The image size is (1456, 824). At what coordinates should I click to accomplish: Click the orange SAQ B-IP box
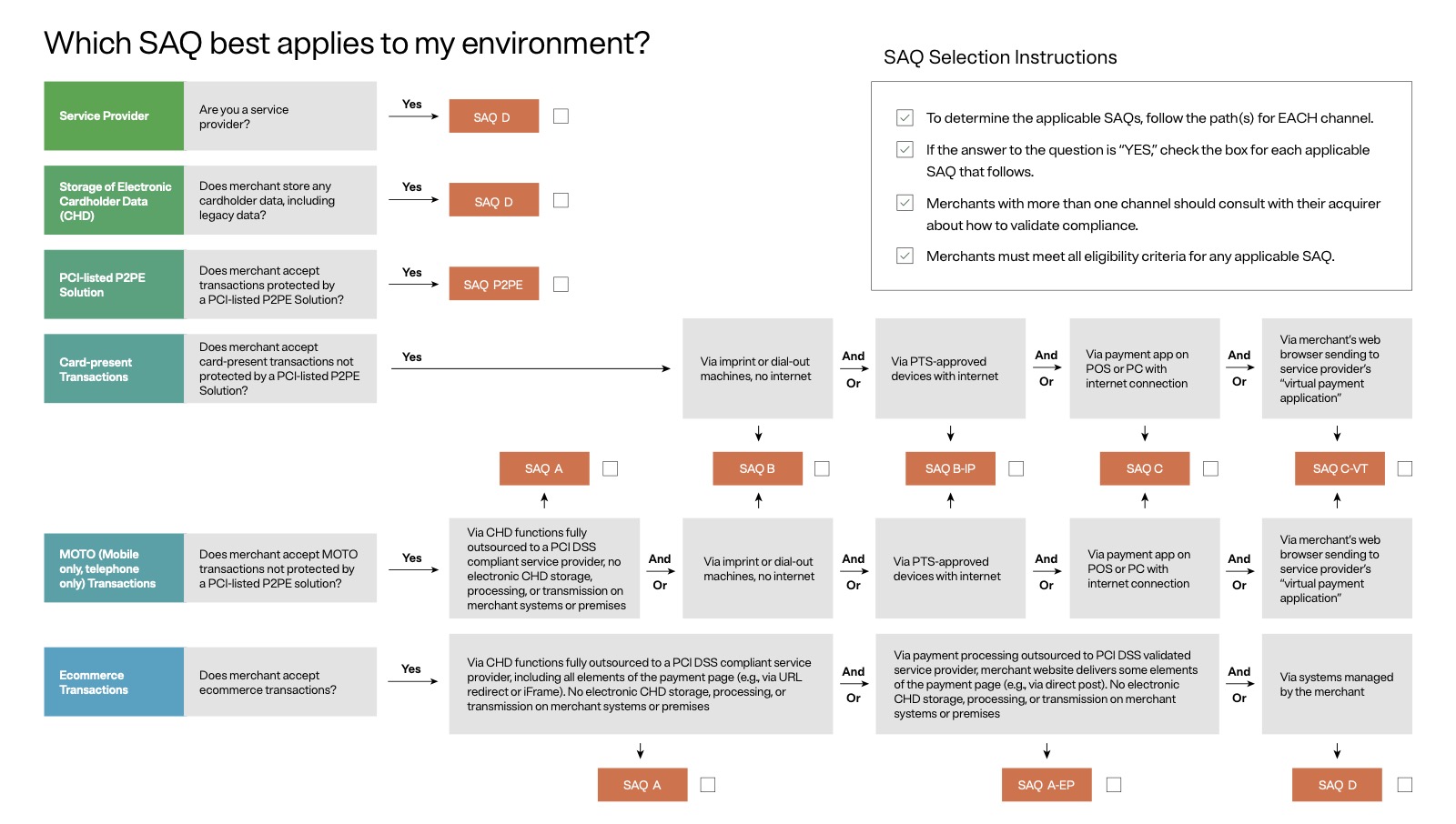coord(949,468)
